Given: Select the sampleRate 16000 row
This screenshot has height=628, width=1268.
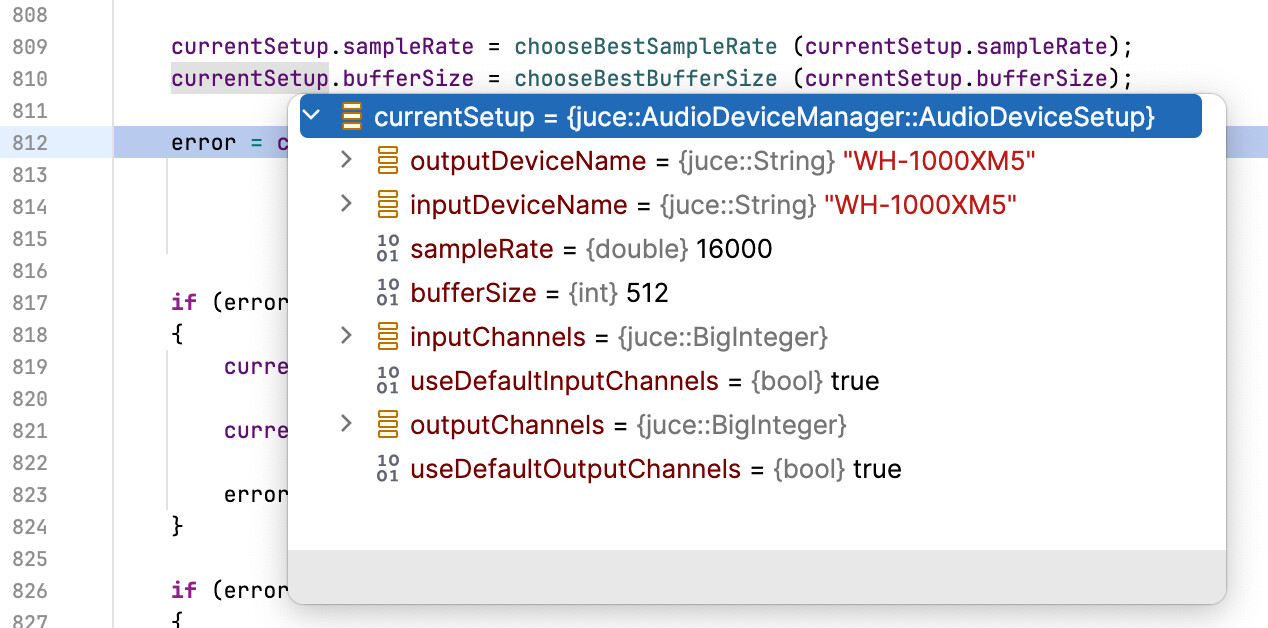Looking at the screenshot, I should tap(590, 249).
